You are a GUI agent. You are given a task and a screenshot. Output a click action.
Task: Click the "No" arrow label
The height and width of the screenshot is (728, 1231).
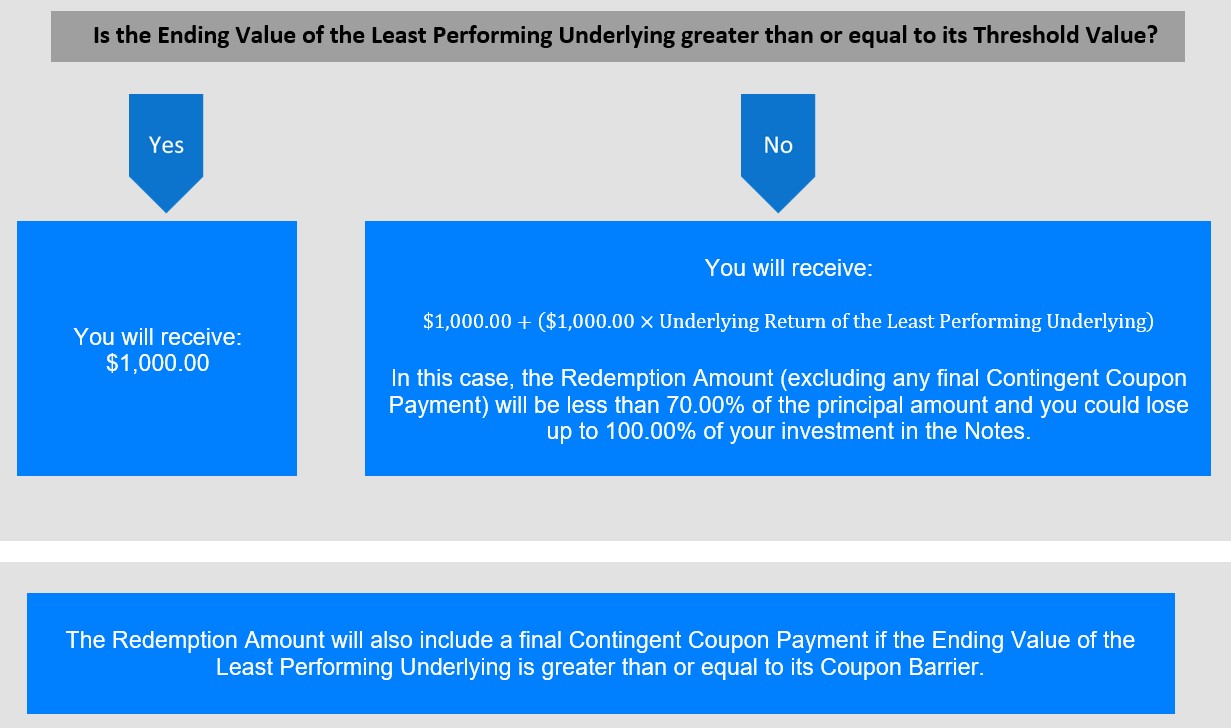tap(778, 145)
